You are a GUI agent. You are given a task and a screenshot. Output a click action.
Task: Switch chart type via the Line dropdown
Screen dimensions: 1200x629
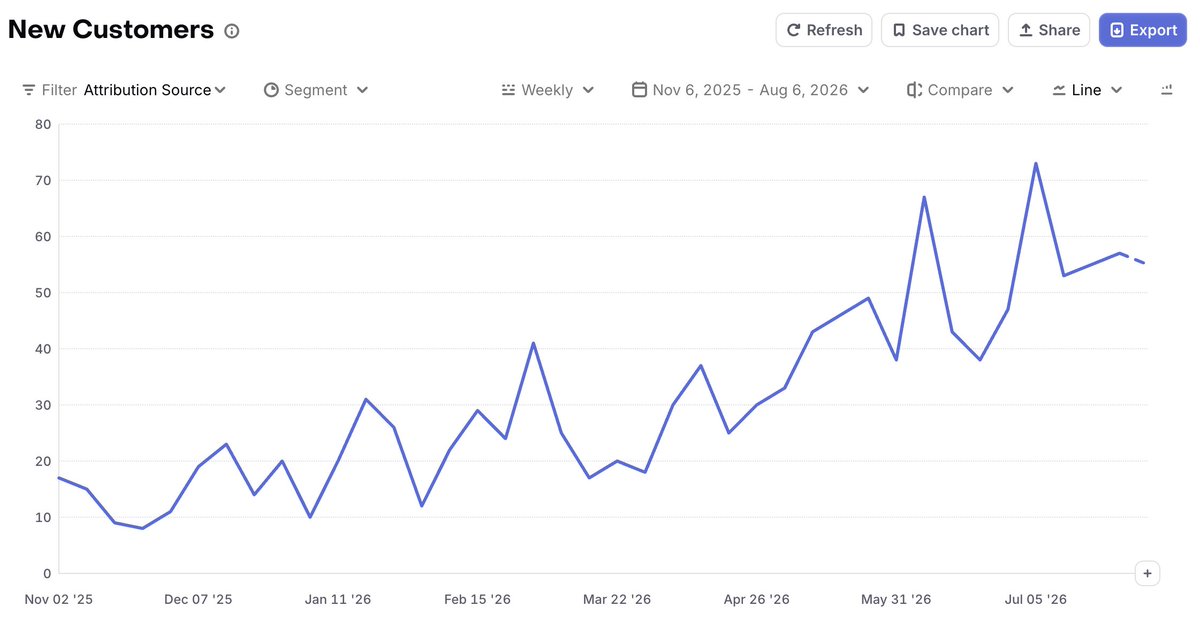pos(1088,90)
